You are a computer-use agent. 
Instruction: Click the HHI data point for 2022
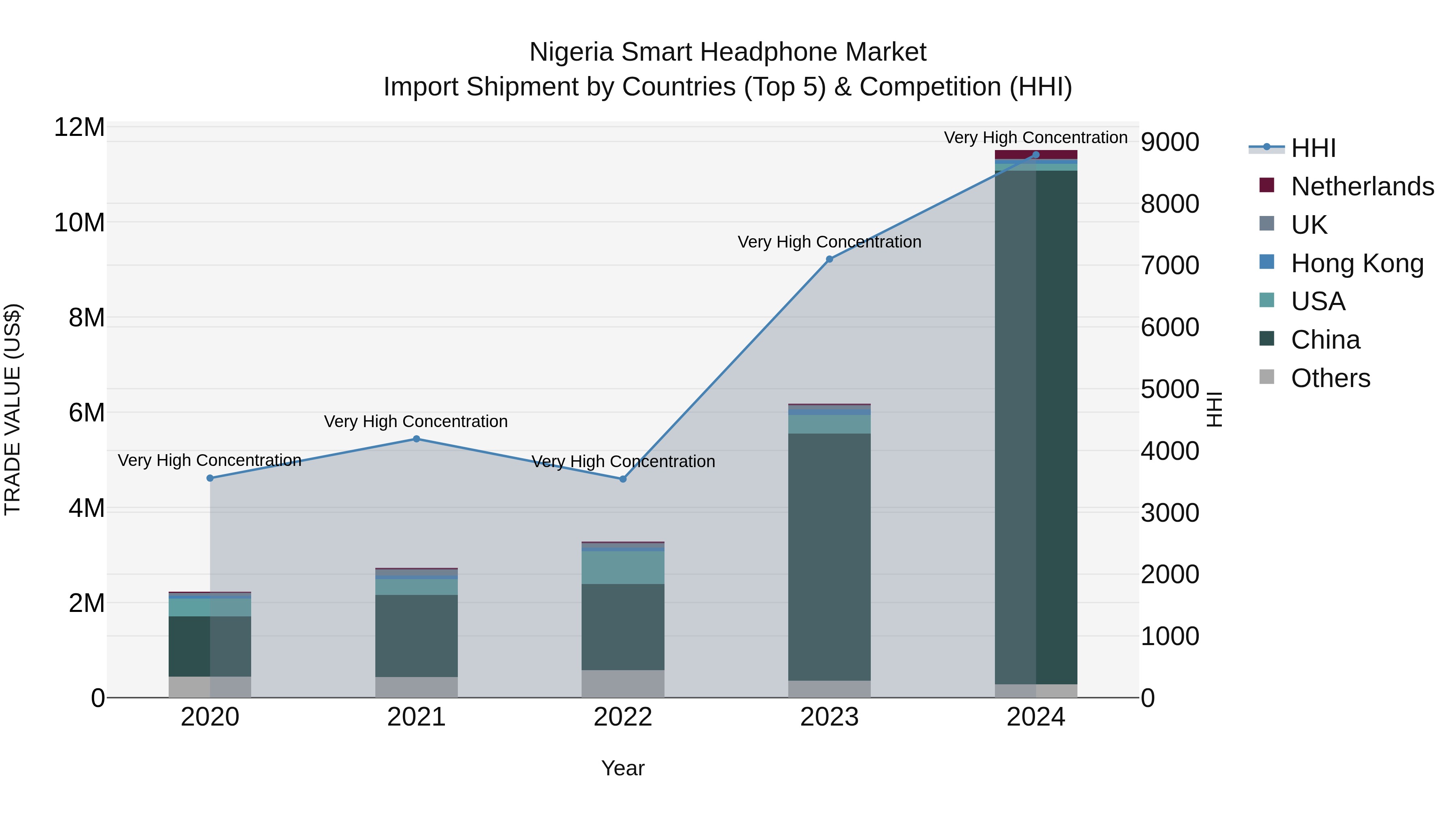click(623, 479)
